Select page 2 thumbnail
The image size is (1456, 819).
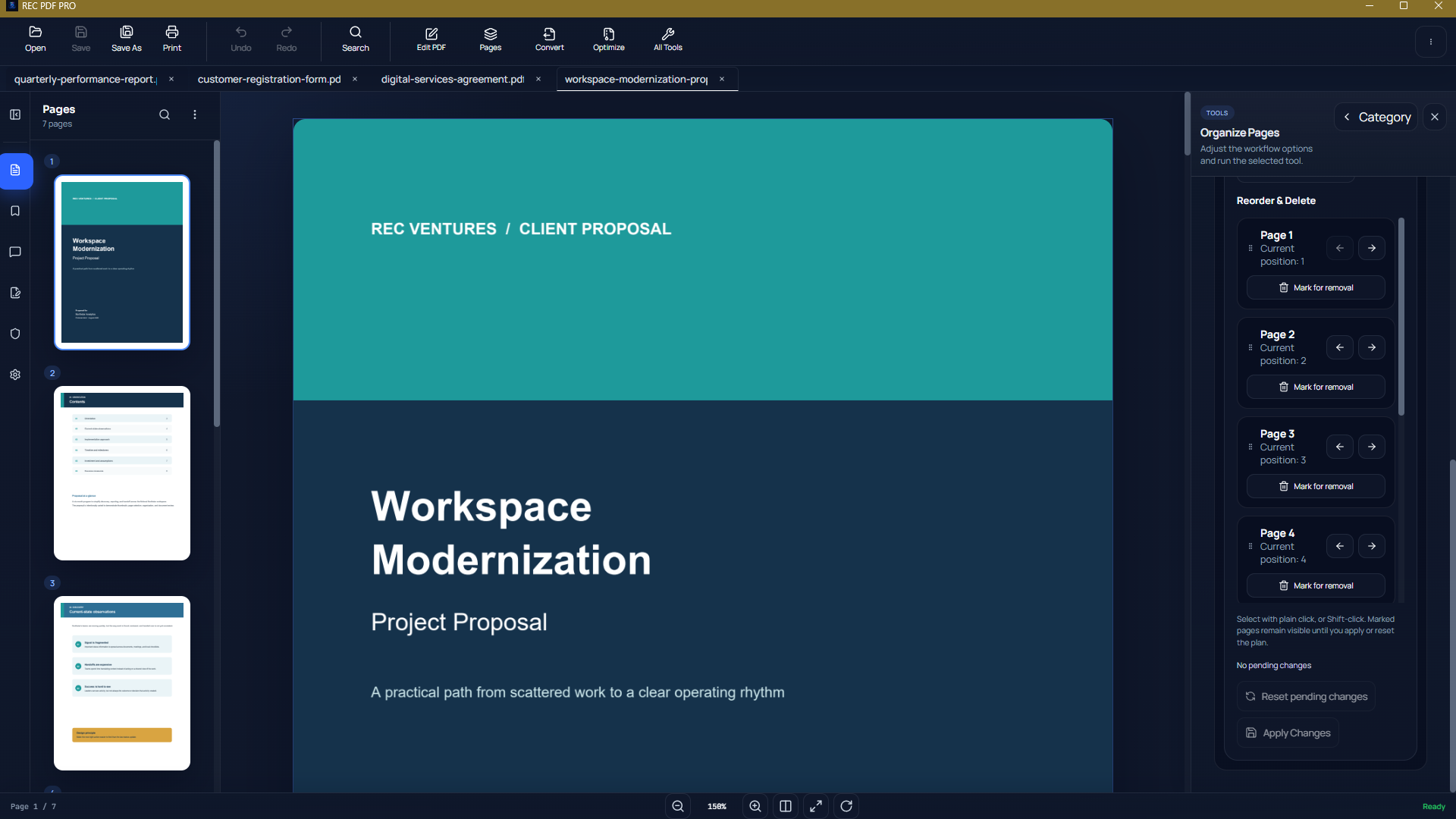pos(122,473)
